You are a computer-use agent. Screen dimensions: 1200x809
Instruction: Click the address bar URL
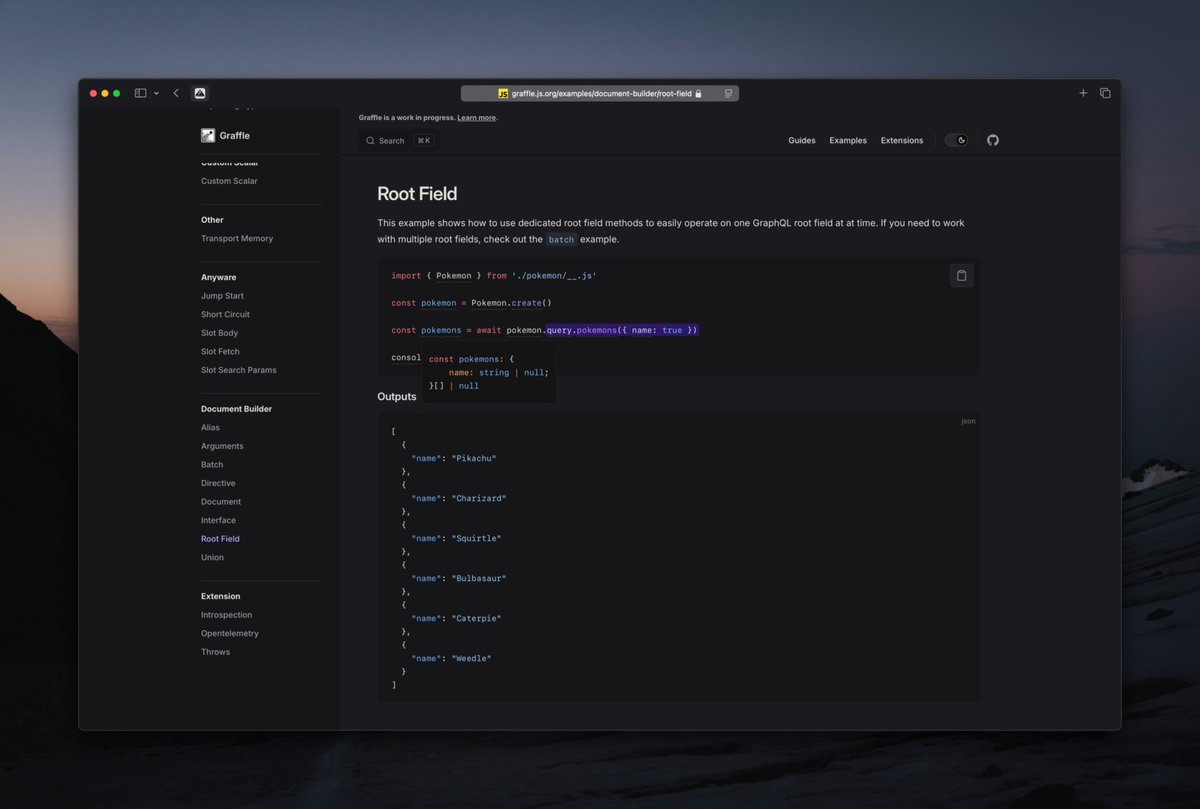[x=601, y=93]
